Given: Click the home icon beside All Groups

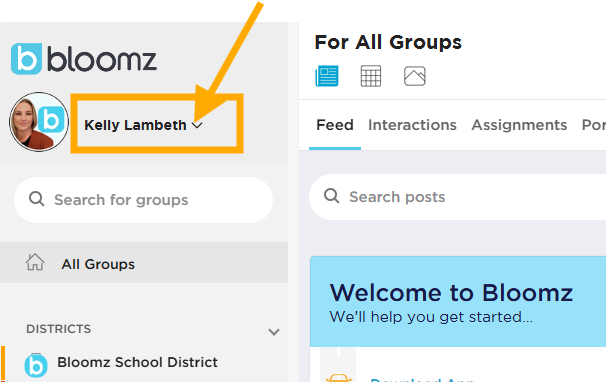Looking at the screenshot, I should [35, 262].
